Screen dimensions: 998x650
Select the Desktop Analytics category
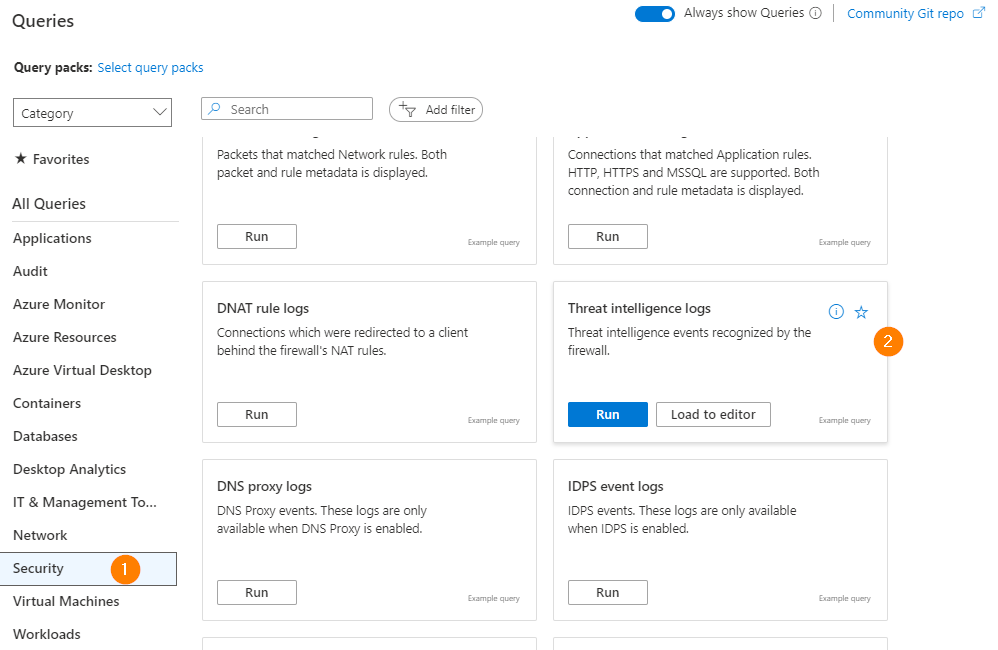pyautogui.click(x=69, y=469)
